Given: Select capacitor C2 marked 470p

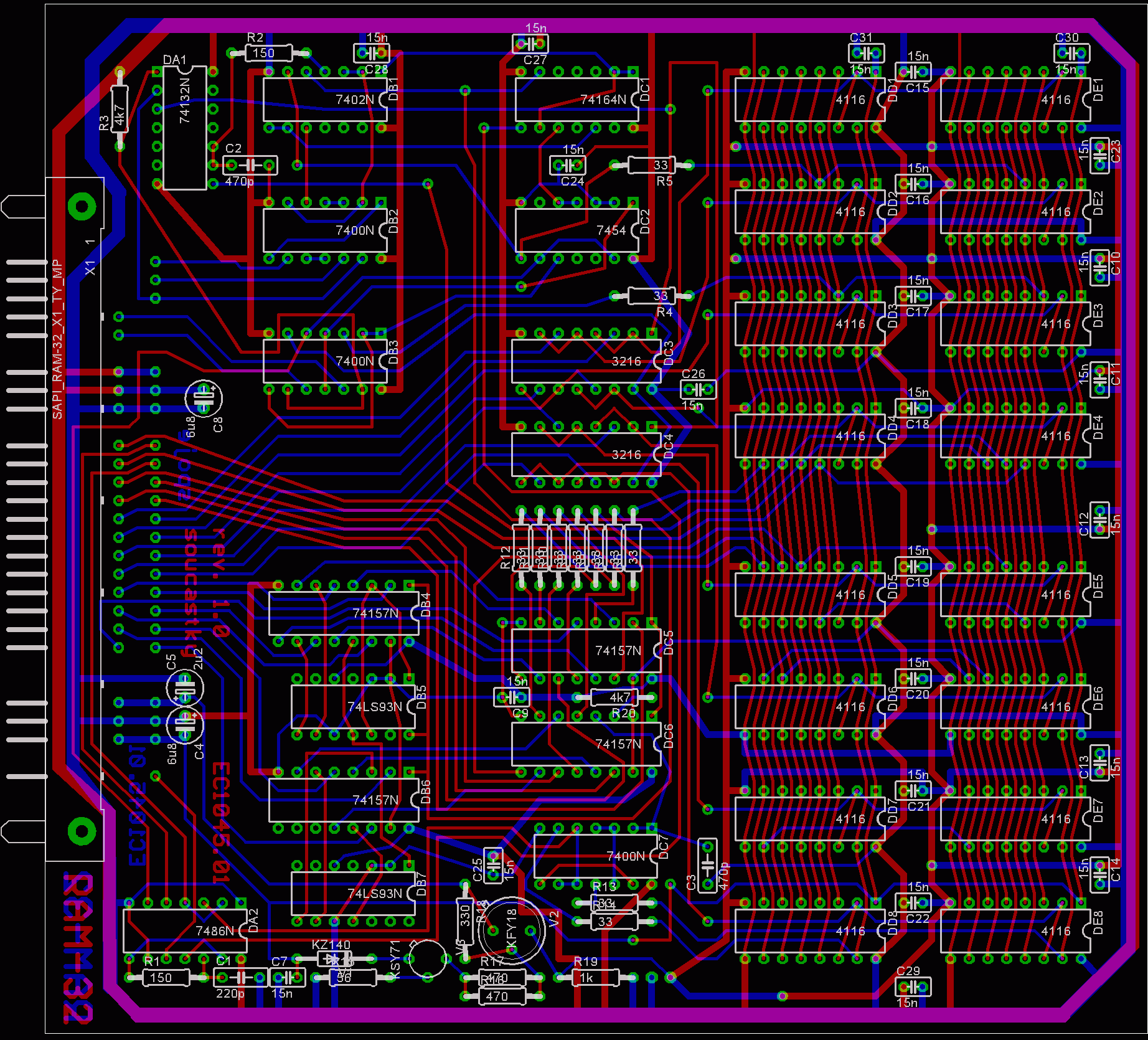Looking at the screenshot, I should pos(250,166).
